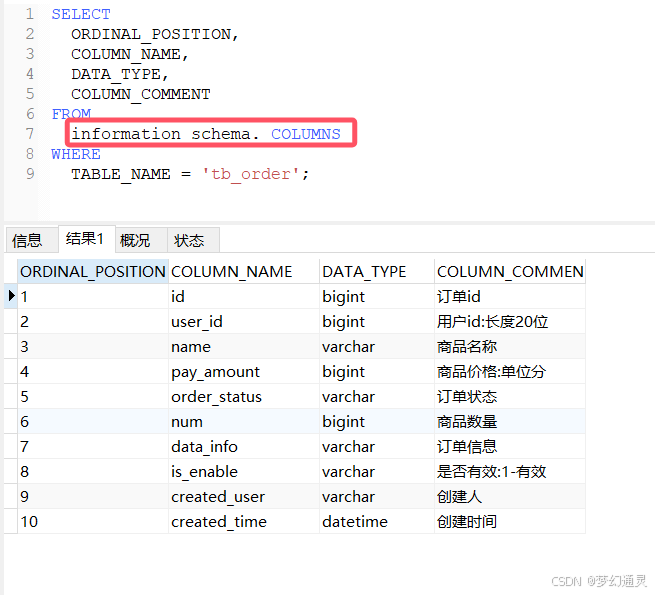Click the ordinal position cell '10'
The height and width of the screenshot is (595, 655).
(93, 521)
